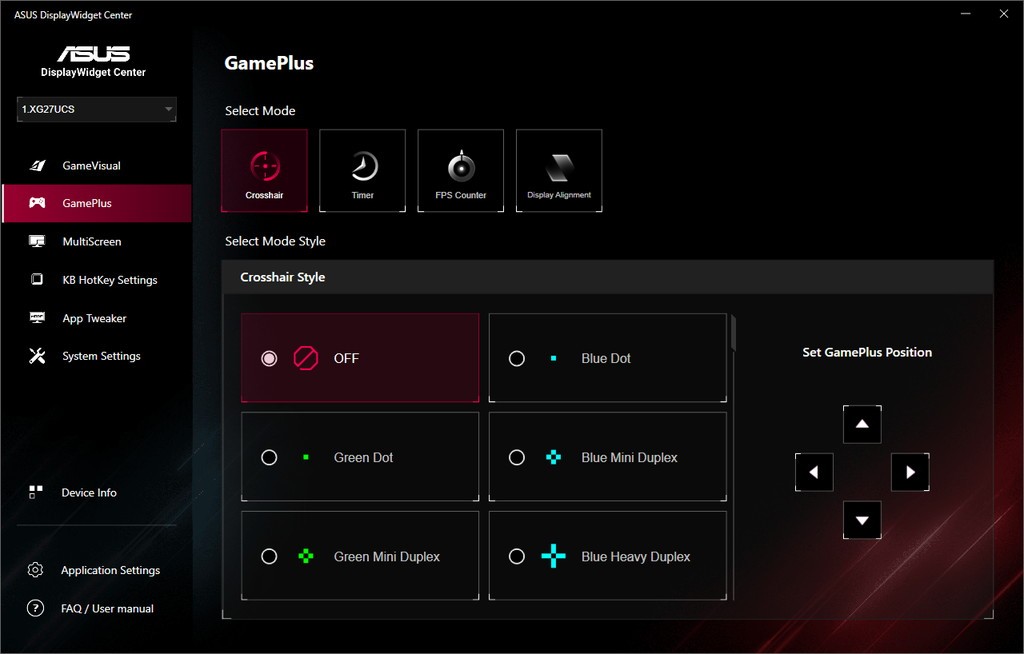
Task: Click the FAQ question mark icon
Action: [x=35, y=608]
